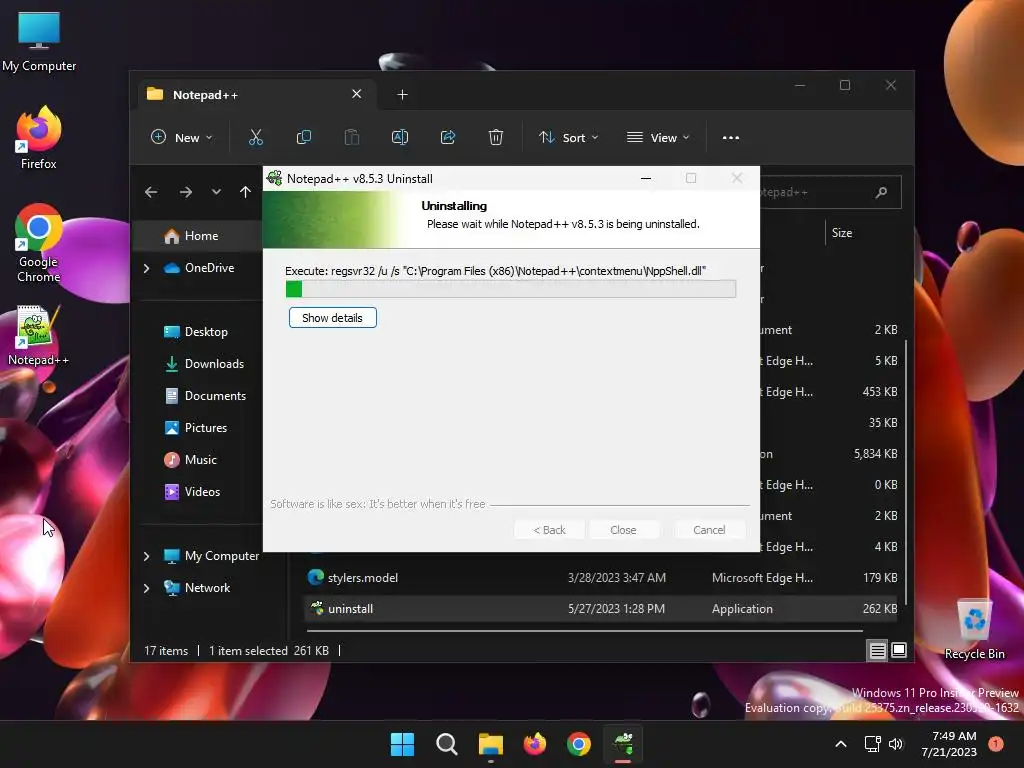The width and height of the screenshot is (1024, 768).
Task: Open the New dropdown in Explorer
Action: coord(182,137)
